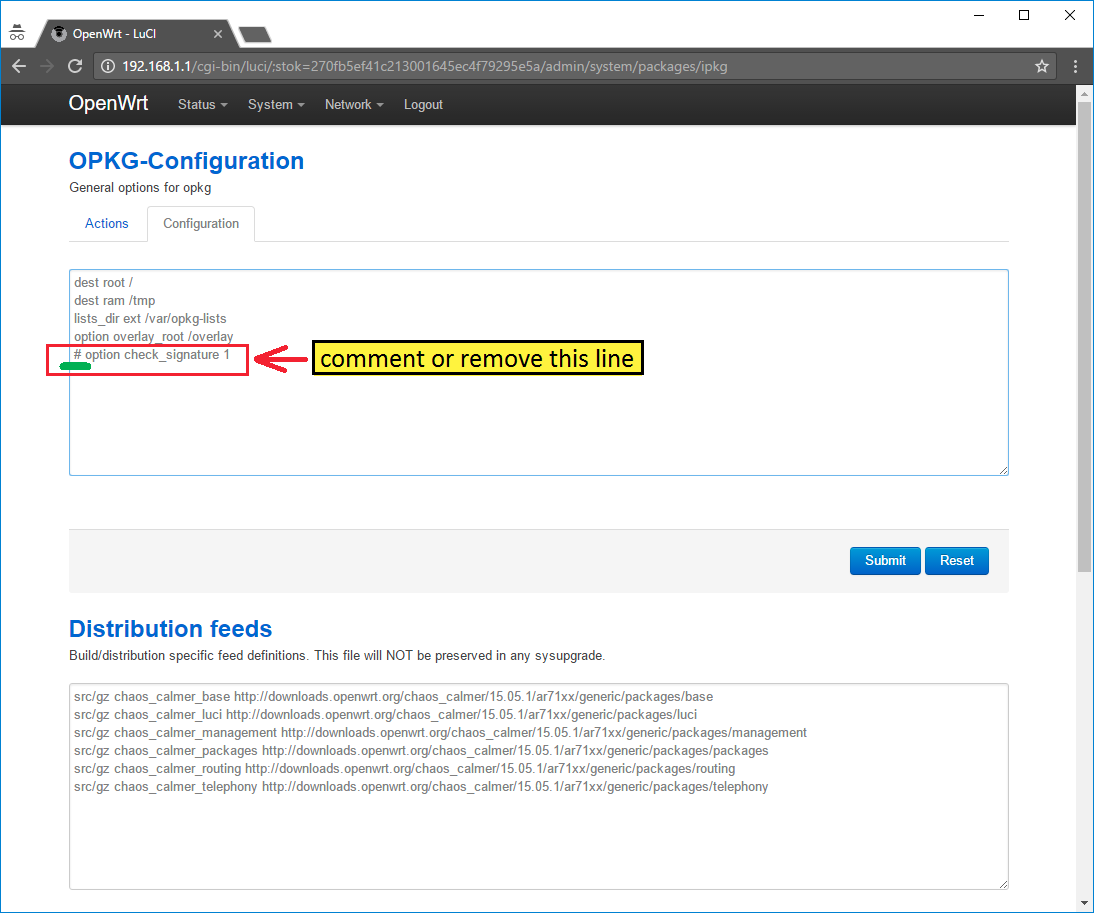Click the 'option overlay_root /overlay' line
The width and height of the screenshot is (1094, 913).
pyautogui.click(x=153, y=337)
